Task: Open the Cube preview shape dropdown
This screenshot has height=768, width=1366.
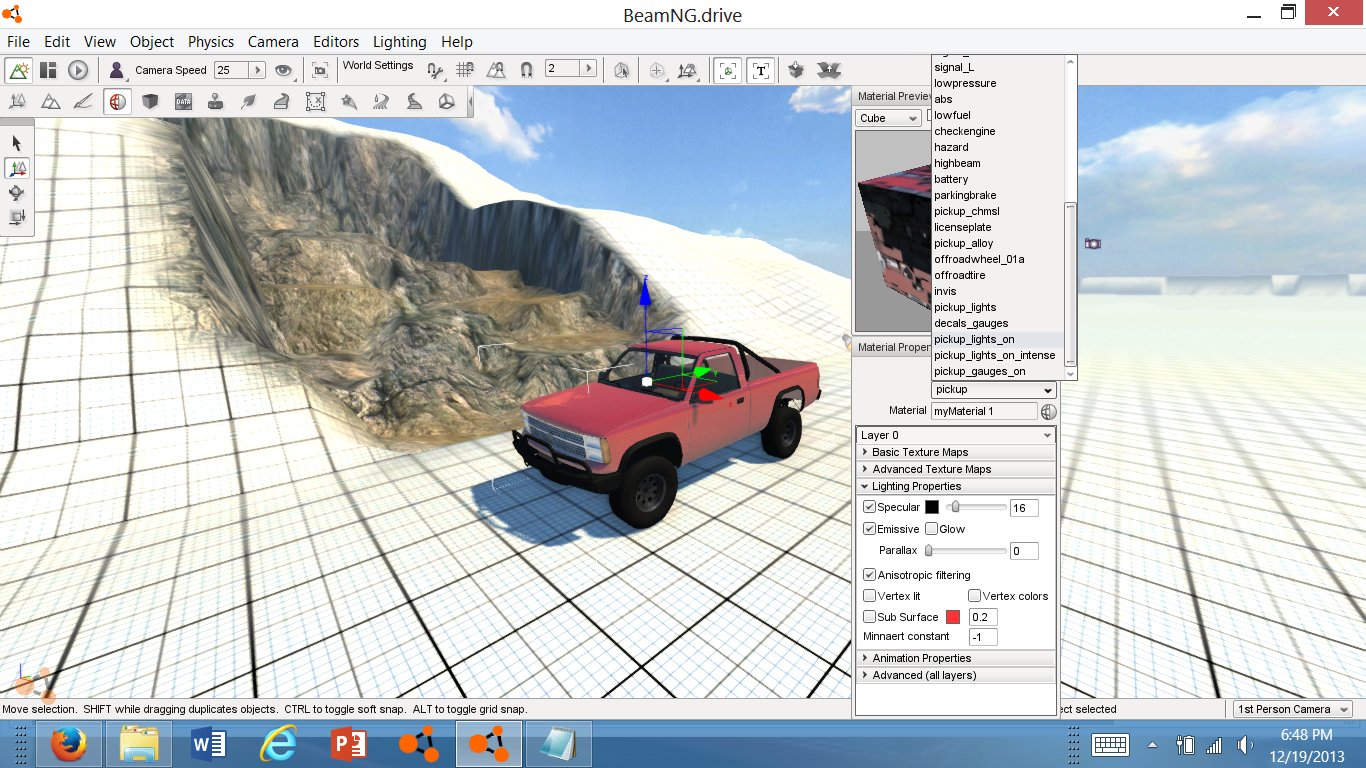Action: pyautogui.click(x=889, y=118)
